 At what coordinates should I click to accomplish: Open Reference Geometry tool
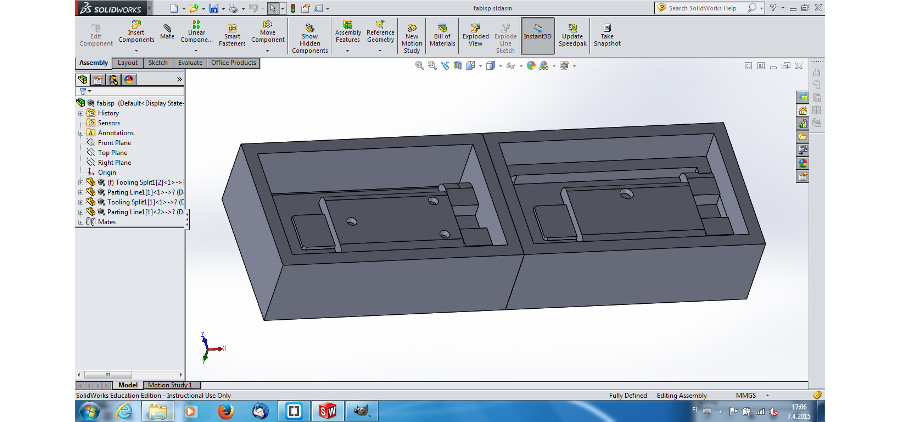(x=381, y=33)
